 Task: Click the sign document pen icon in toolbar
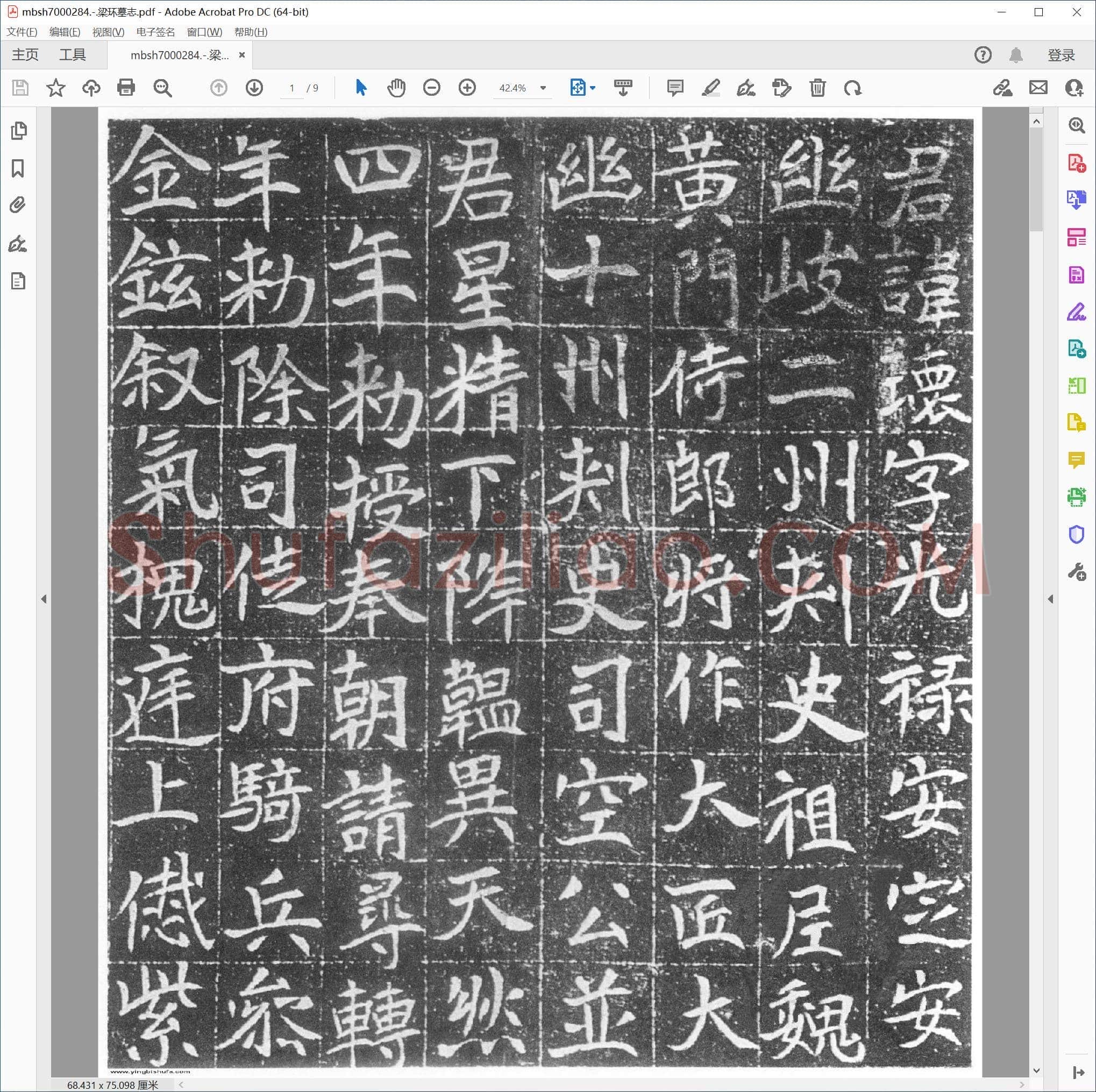[746, 88]
